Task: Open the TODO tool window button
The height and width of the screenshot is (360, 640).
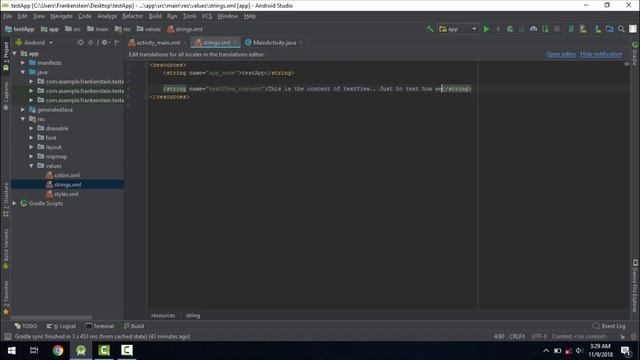Action: 26,326
